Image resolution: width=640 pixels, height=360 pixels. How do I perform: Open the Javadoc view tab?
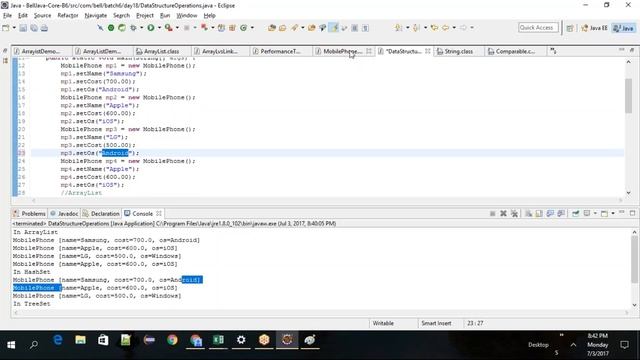click(64, 213)
